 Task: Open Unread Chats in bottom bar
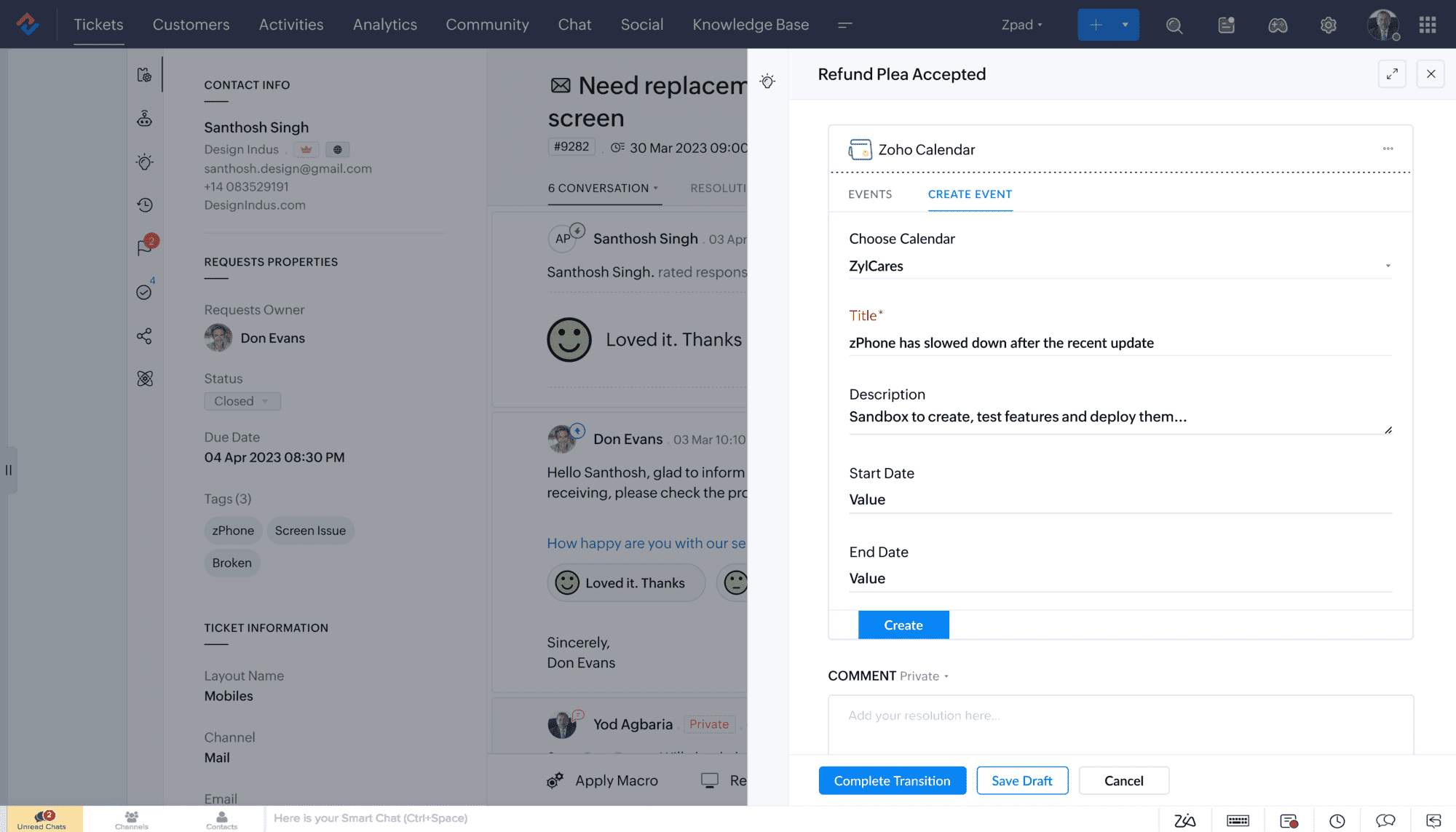click(x=41, y=819)
